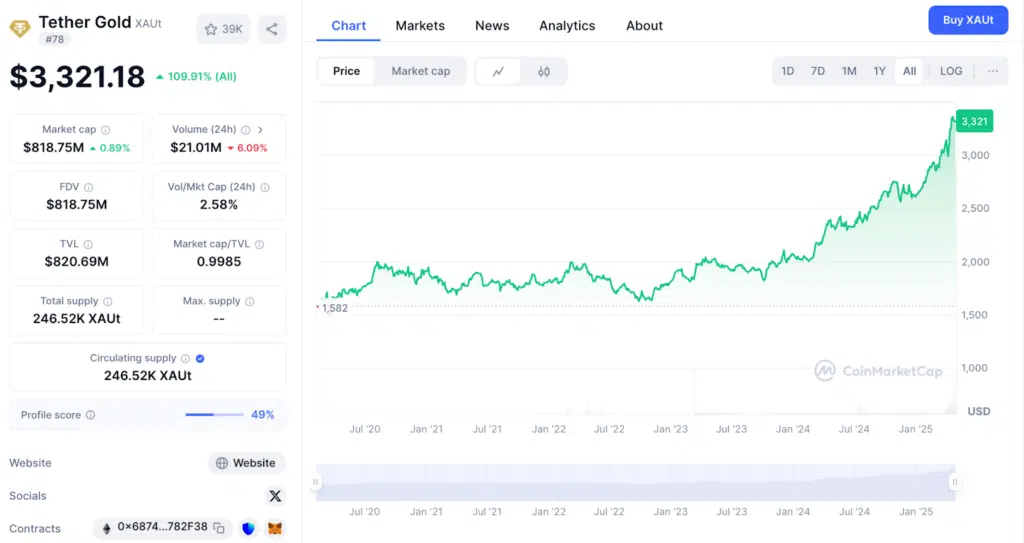Viewport: 1024px width, 543px height.
Task: Click the 0.9985 Market cap/TVL value
Action: coord(219,261)
